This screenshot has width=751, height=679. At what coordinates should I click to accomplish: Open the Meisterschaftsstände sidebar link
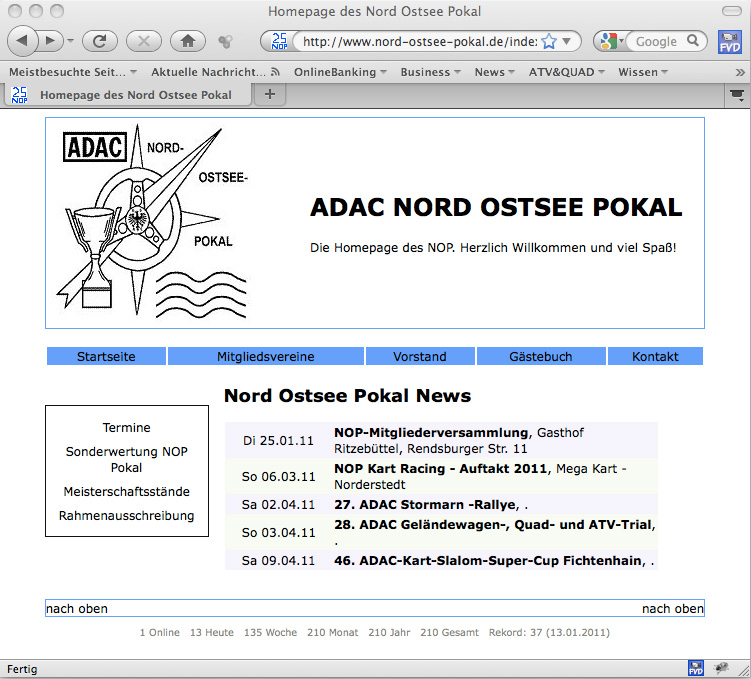[x=126, y=492]
